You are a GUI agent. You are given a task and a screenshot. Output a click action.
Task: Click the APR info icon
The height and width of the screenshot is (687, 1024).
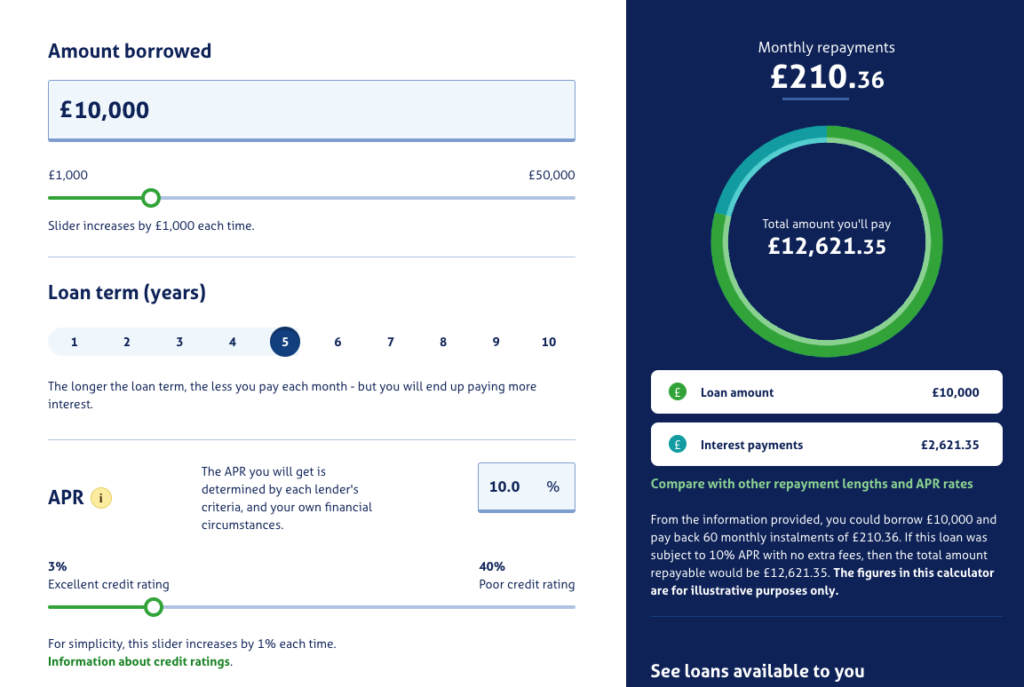pyautogui.click(x=101, y=498)
